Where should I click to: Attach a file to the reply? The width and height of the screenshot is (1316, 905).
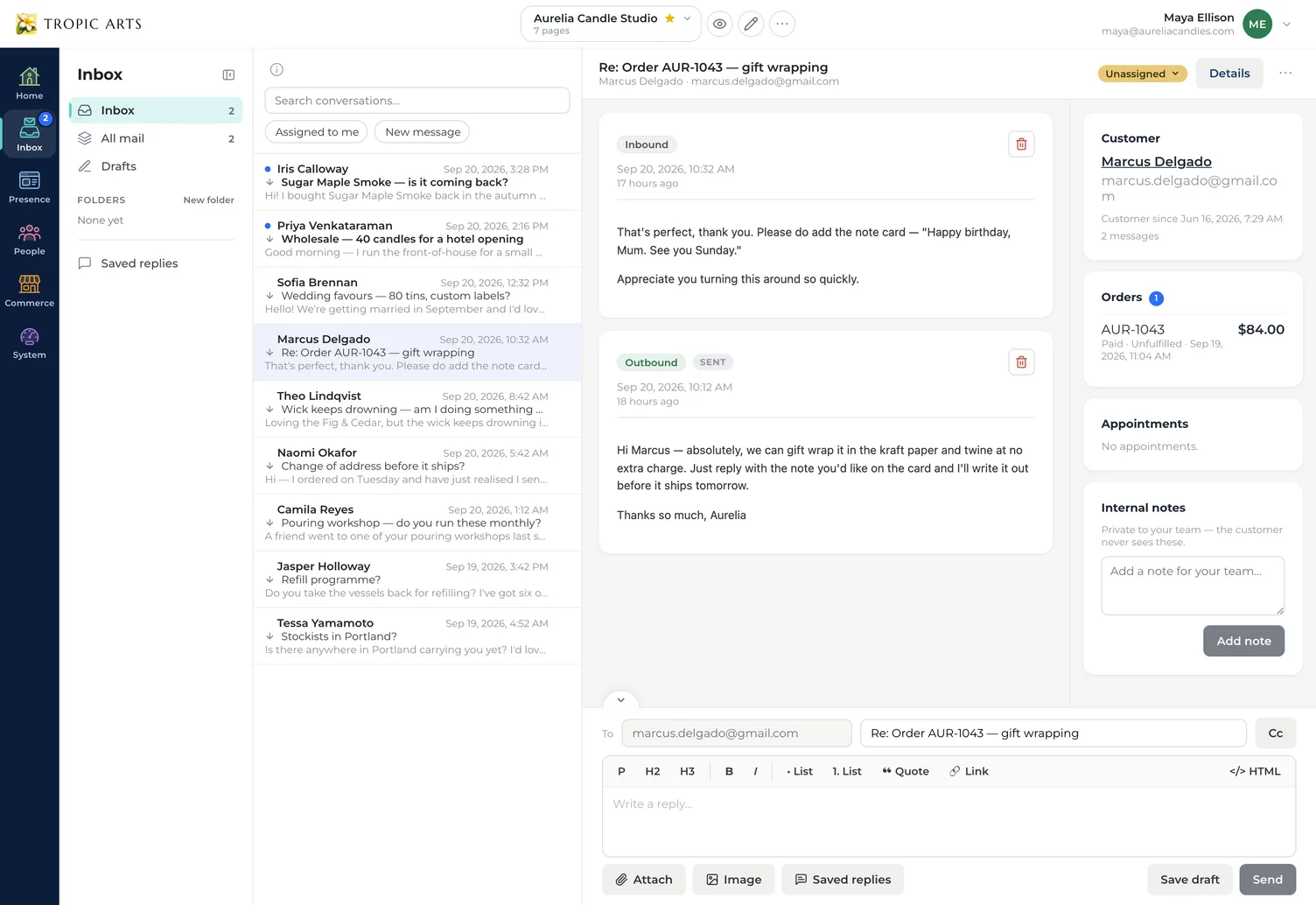[x=644, y=880]
